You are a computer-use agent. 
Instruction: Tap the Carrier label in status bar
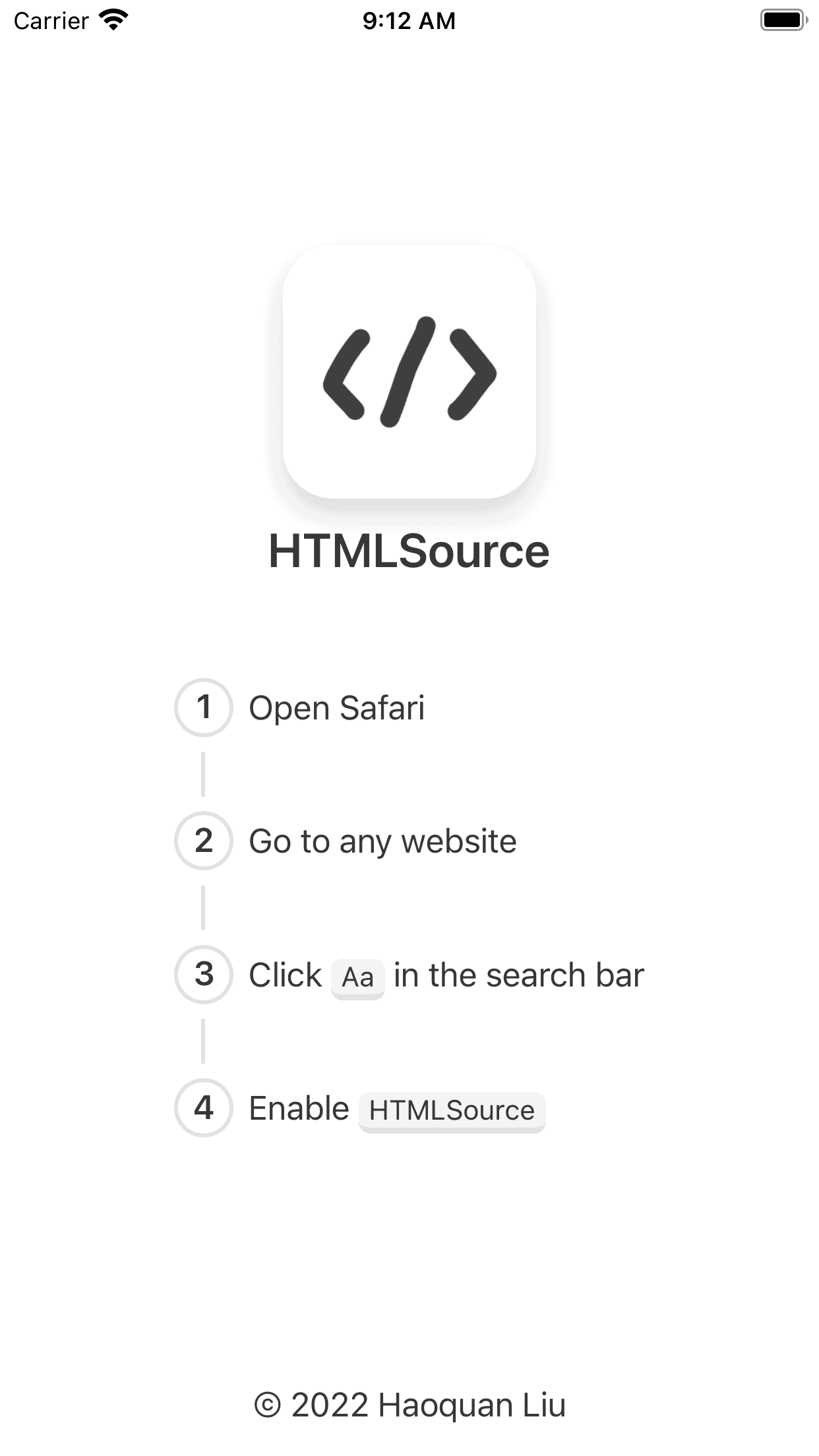point(51,20)
